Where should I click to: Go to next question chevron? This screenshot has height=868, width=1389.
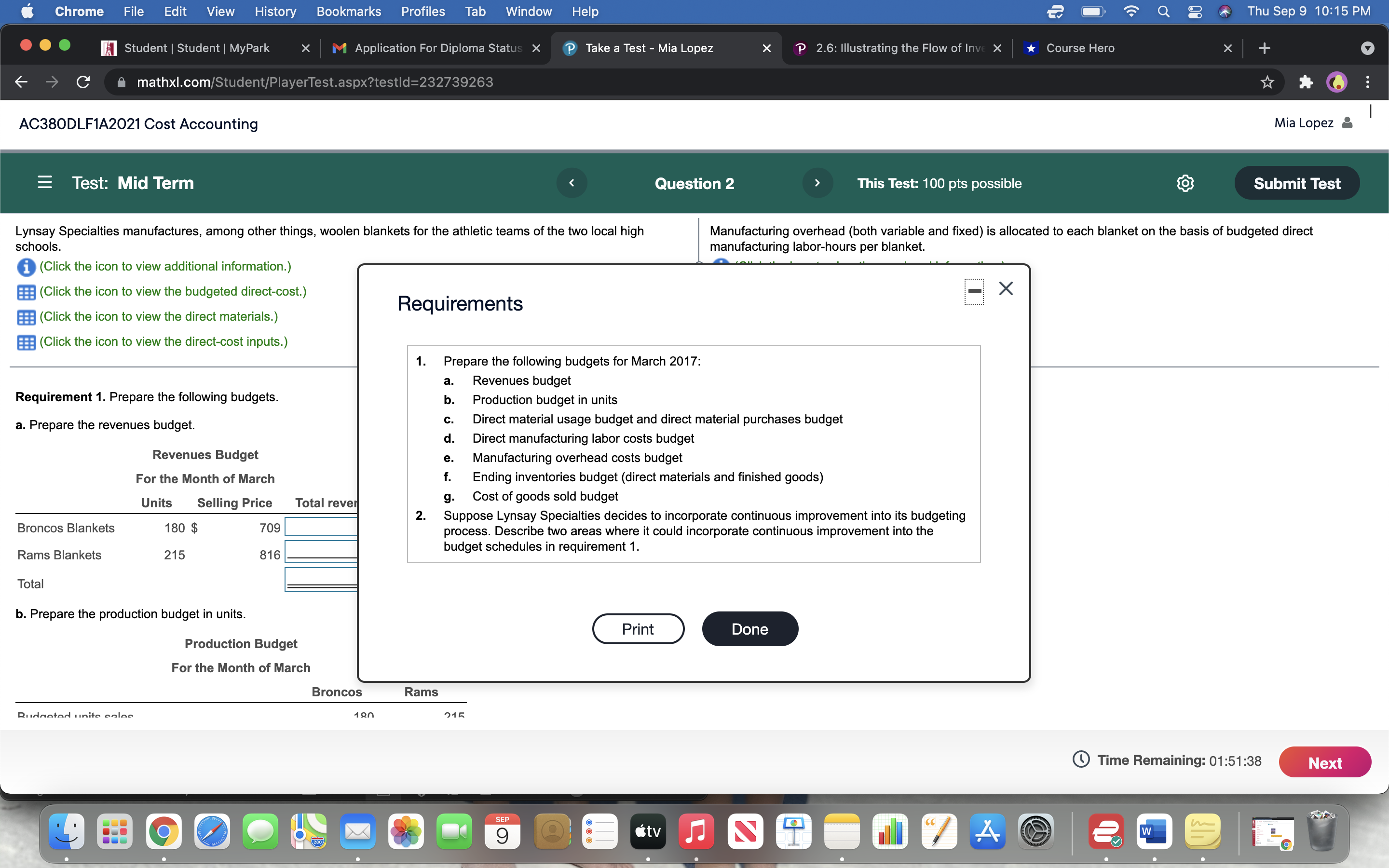click(817, 183)
